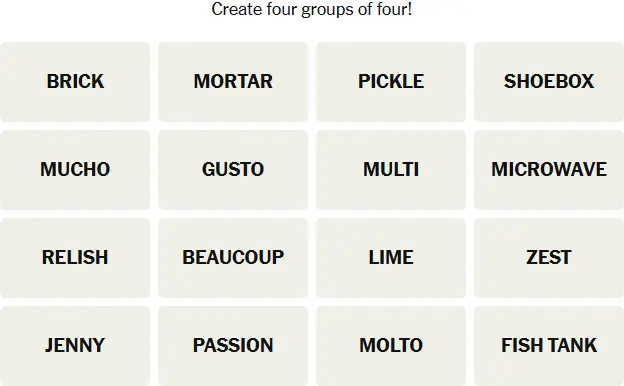Select the MOLTO tile

click(x=391, y=346)
